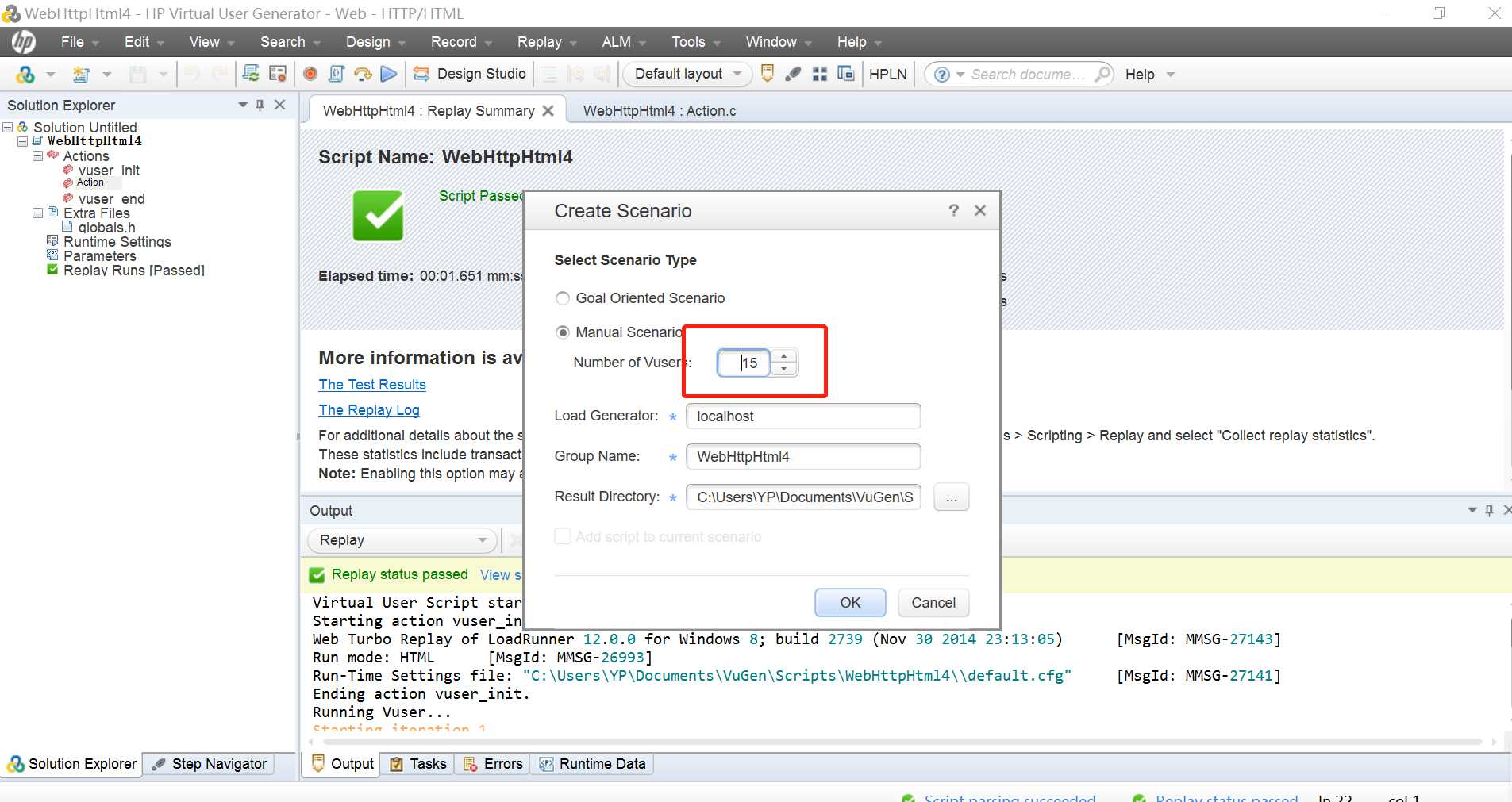Click the snapshot window toolbar icon

pos(846,74)
